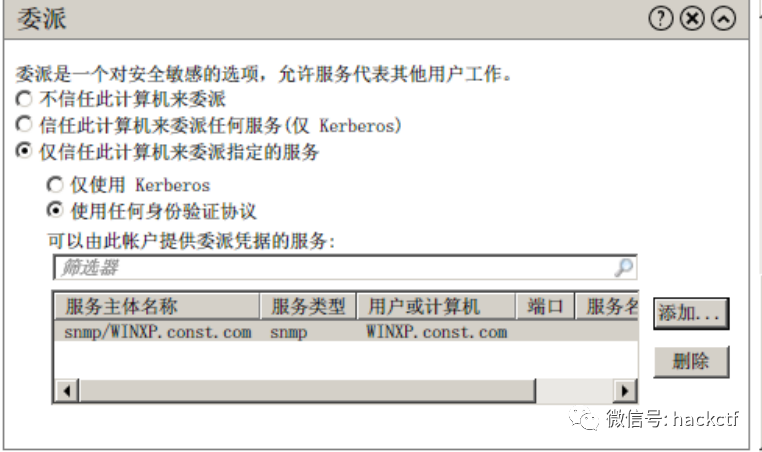Image resolution: width=762 pixels, height=452 pixels.
Task: Click the 端口 column header
Action: (545, 306)
